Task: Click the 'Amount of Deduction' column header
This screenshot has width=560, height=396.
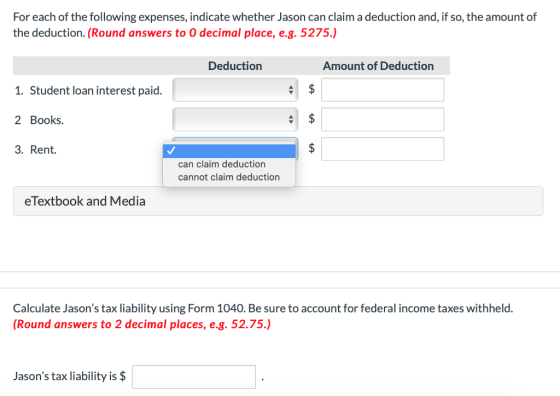Action: pos(378,66)
